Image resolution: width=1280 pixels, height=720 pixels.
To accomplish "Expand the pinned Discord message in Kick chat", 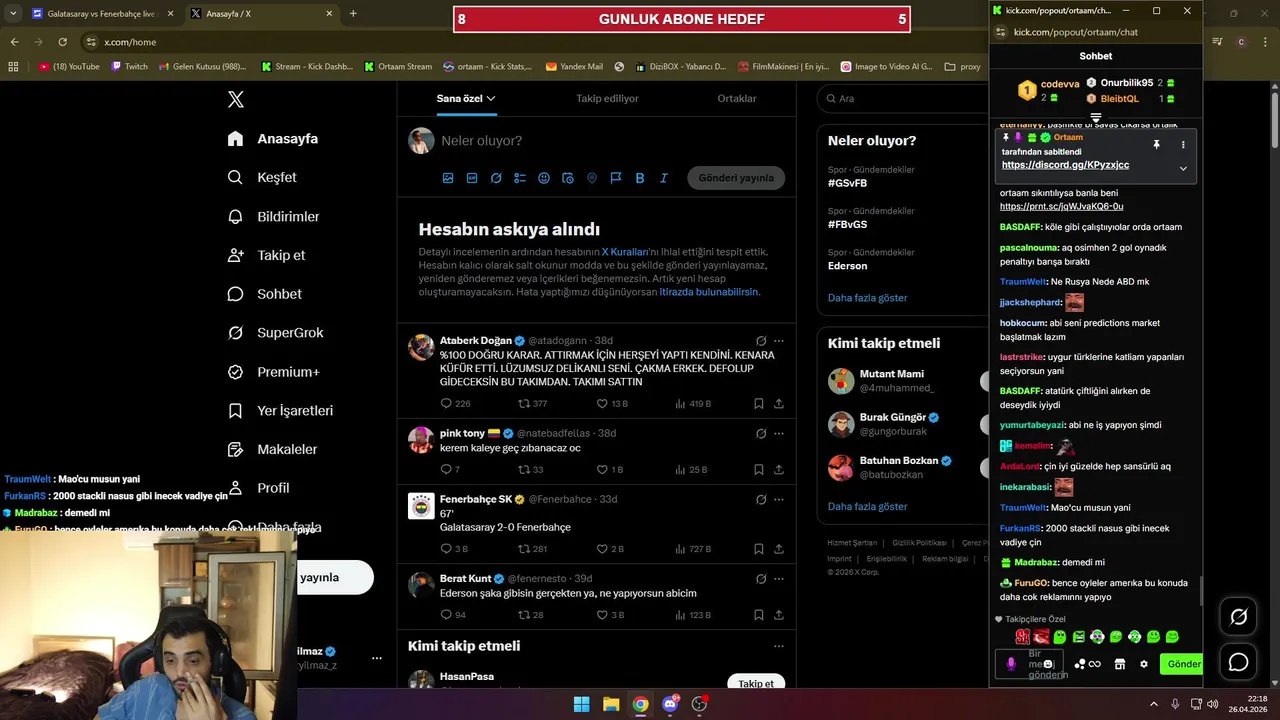I will tap(1183, 168).
